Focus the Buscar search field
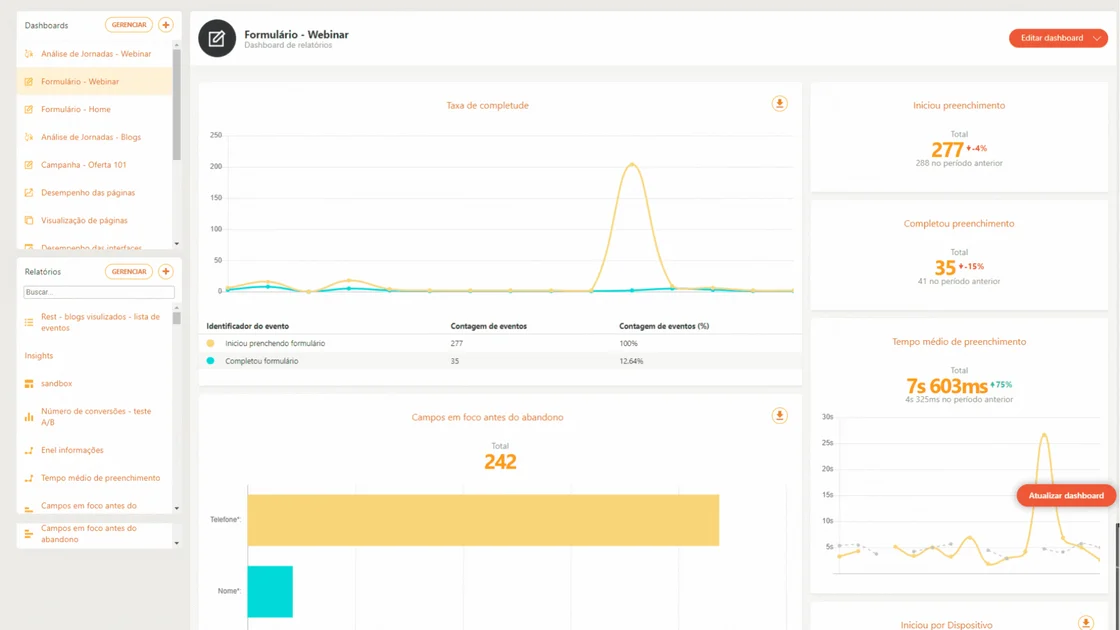 coord(99,292)
